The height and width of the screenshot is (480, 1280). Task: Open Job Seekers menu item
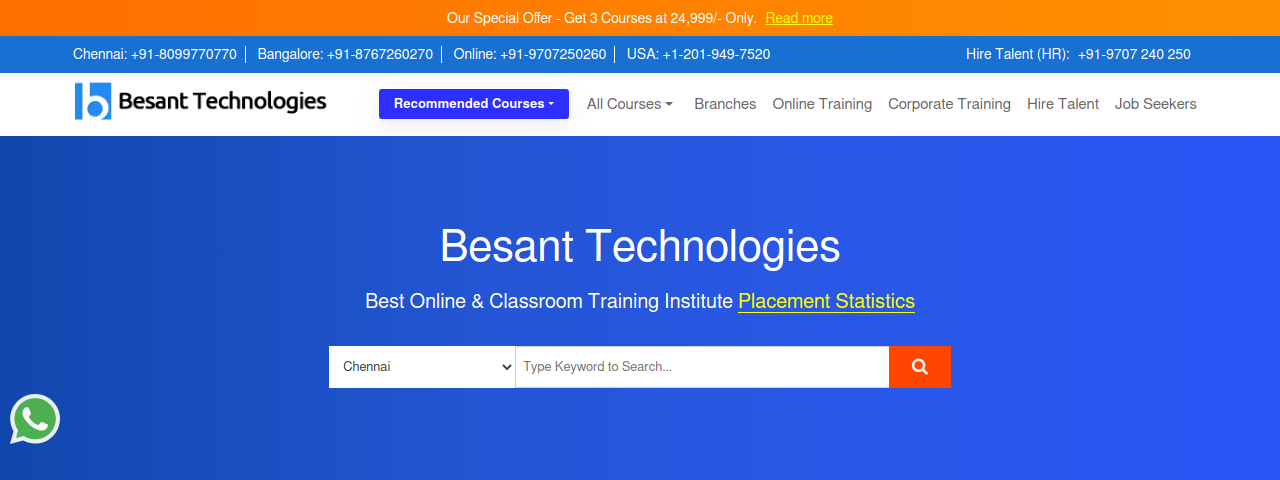coord(1156,104)
